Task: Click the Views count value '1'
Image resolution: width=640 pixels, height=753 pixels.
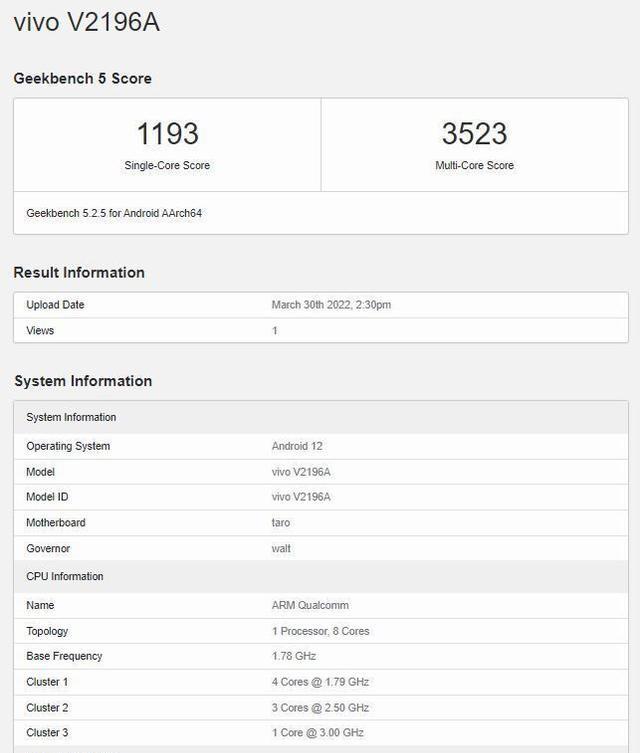Action: tap(275, 330)
